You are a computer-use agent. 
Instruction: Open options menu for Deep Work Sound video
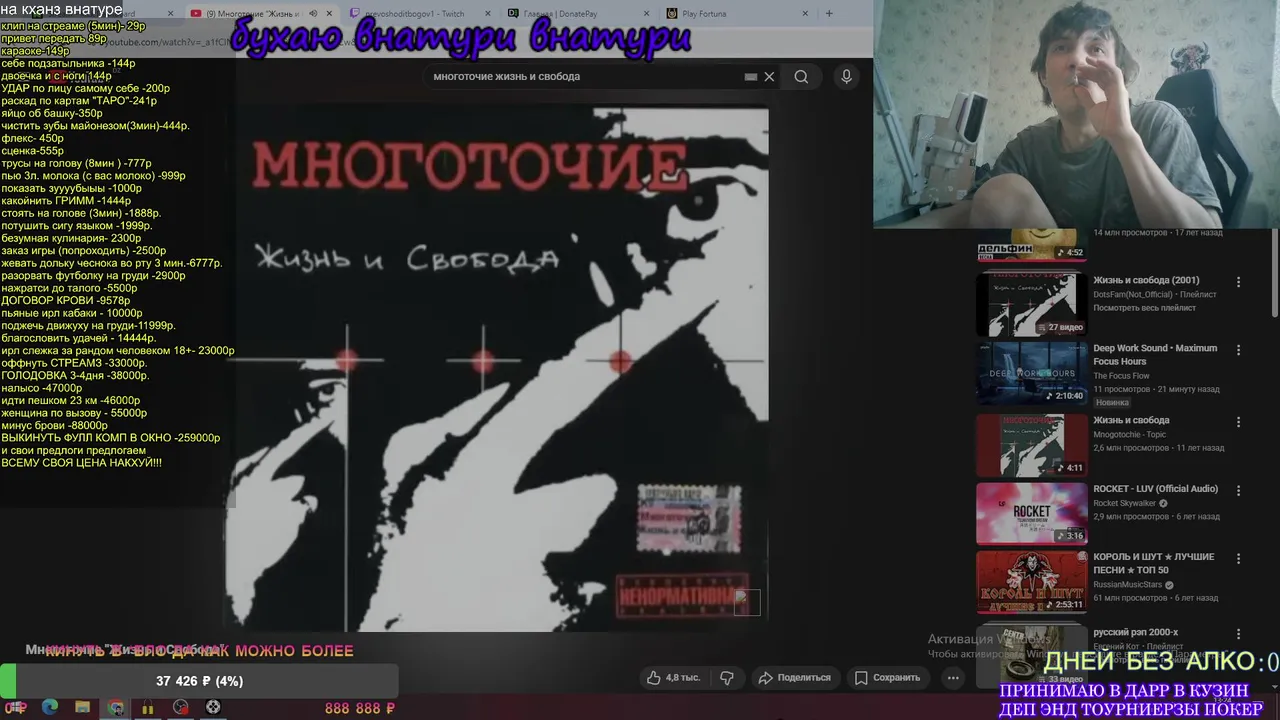point(1238,350)
